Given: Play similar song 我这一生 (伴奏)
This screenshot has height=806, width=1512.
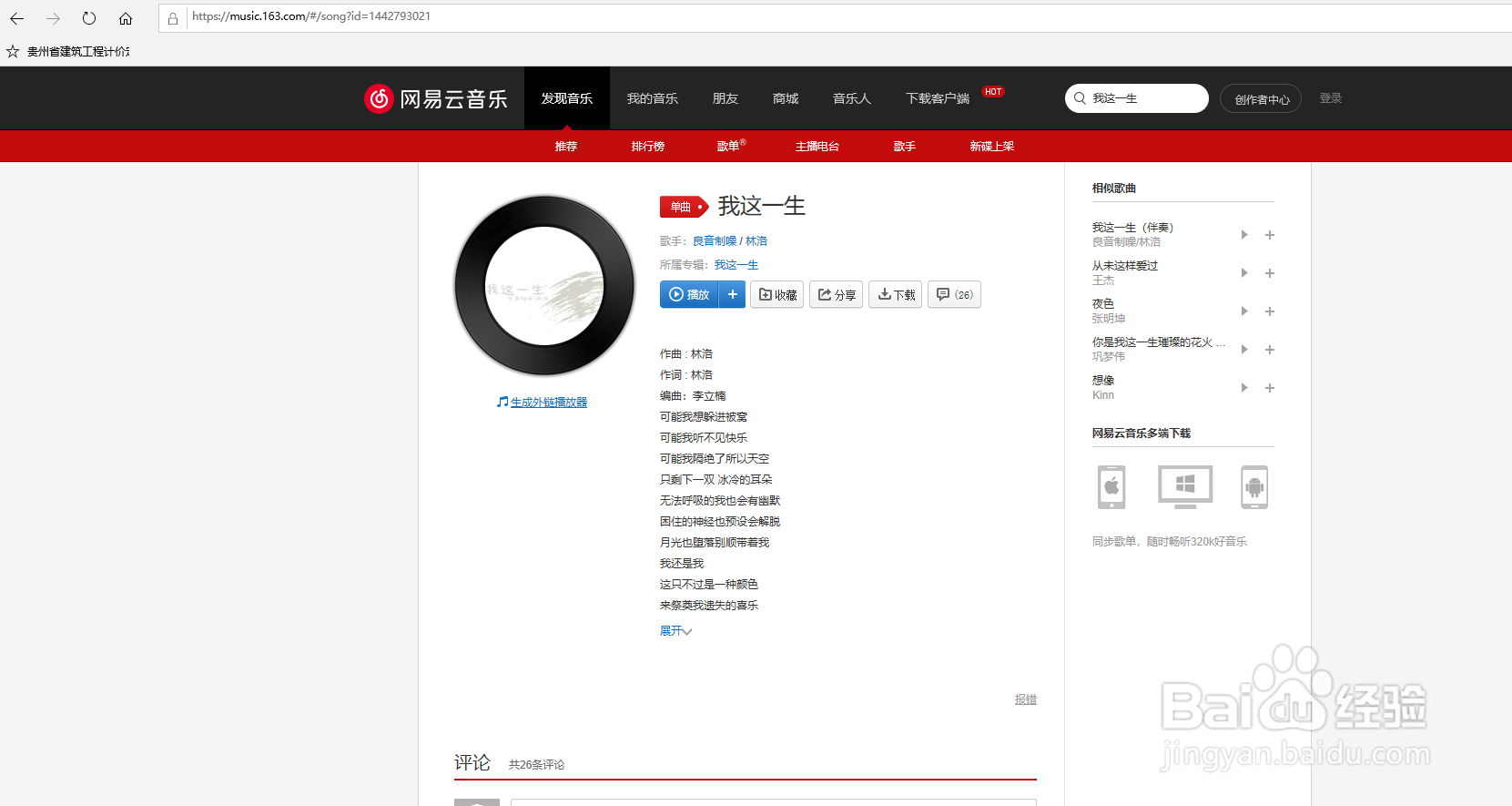Looking at the screenshot, I should click(1244, 235).
